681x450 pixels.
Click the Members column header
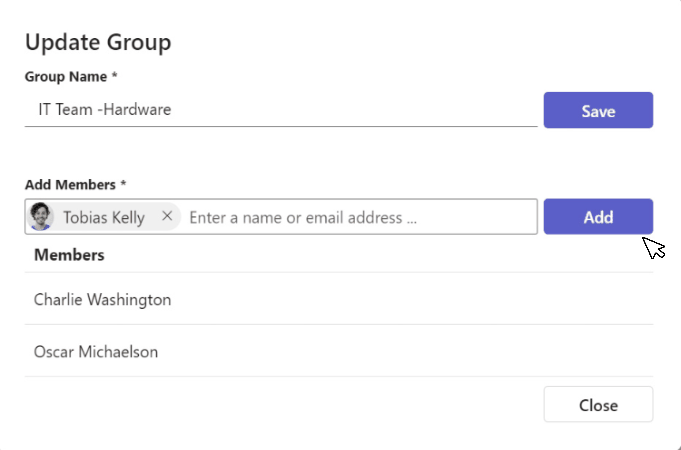tap(69, 255)
